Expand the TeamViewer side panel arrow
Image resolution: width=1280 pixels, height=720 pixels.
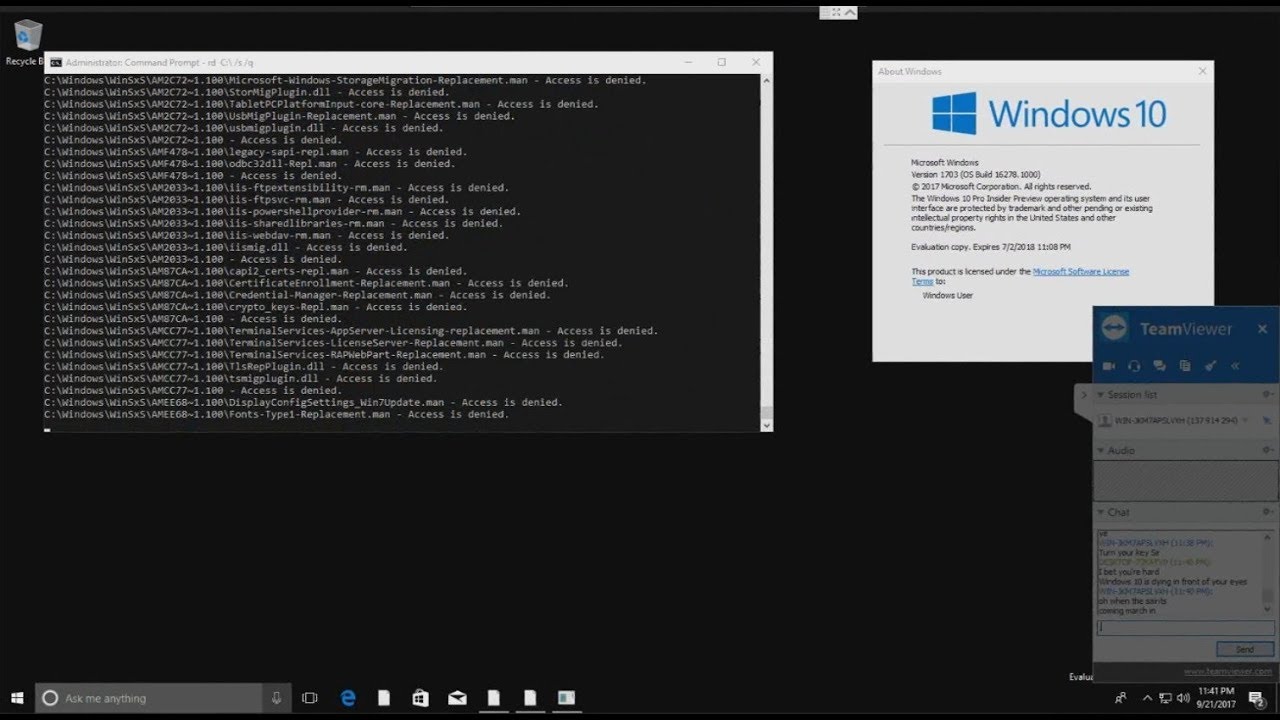click(x=1083, y=395)
